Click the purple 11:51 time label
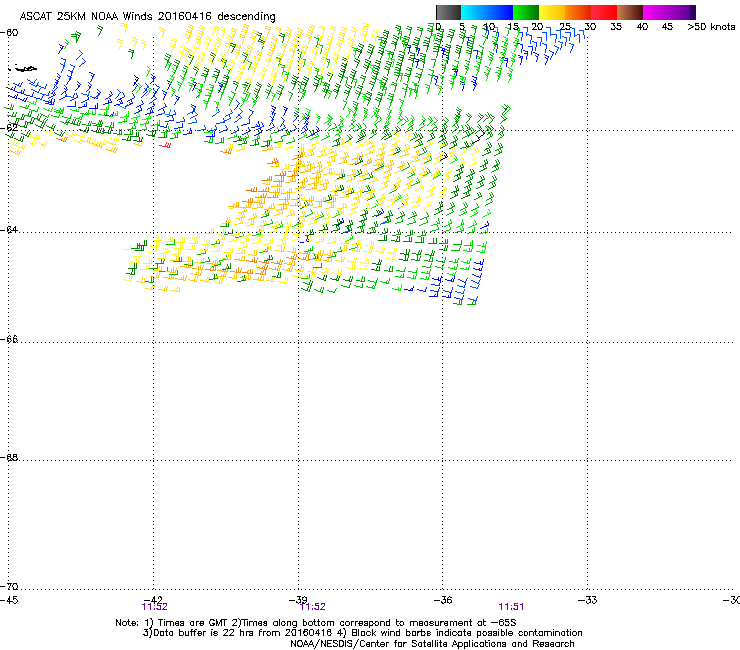The image size is (740, 650). (x=511, y=607)
